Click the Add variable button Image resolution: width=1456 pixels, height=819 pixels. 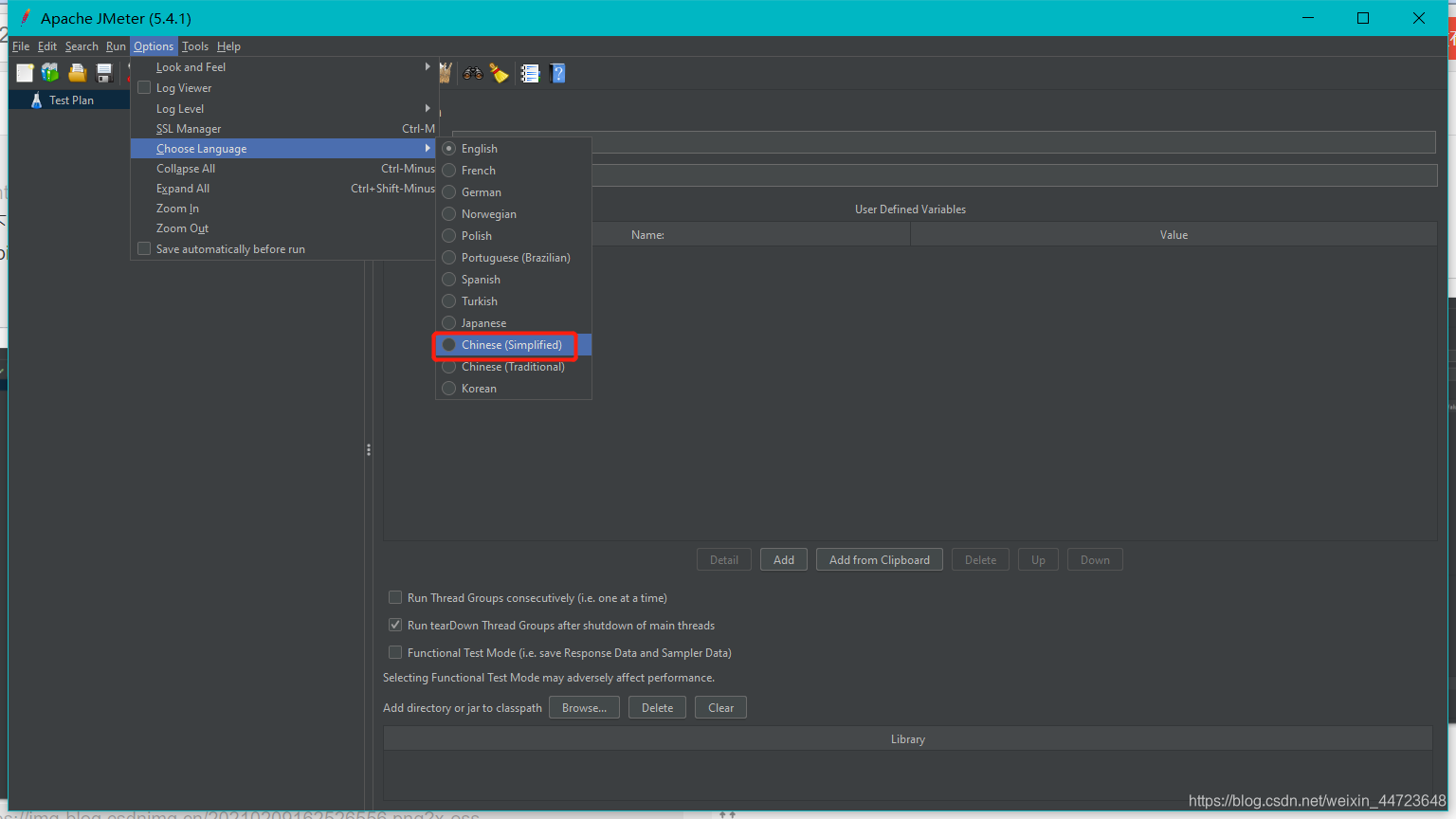tap(784, 560)
